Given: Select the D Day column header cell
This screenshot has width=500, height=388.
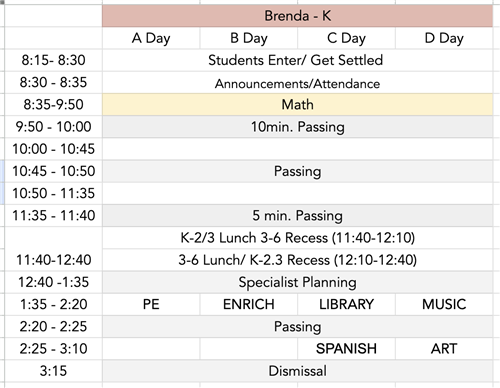Looking at the screenshot, I should 444,38.
